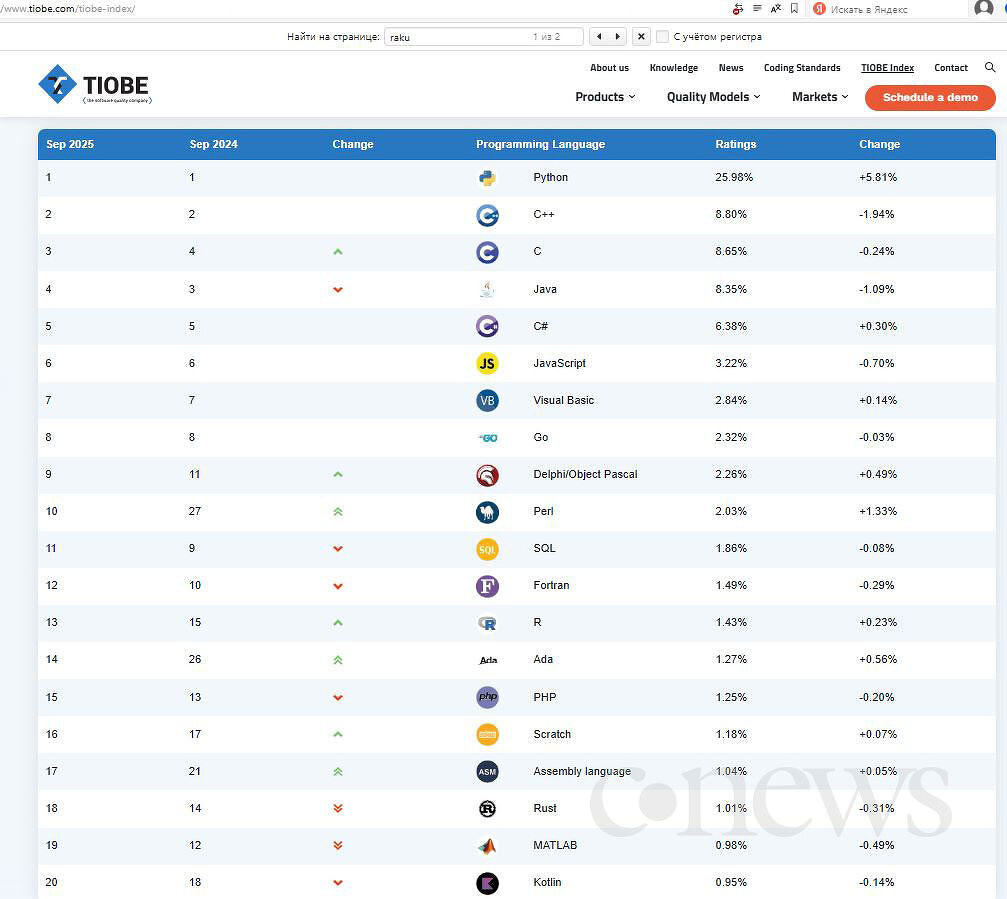Expand the Markets dropdown menu
1007x899 pixels.
tap(820, 97)
